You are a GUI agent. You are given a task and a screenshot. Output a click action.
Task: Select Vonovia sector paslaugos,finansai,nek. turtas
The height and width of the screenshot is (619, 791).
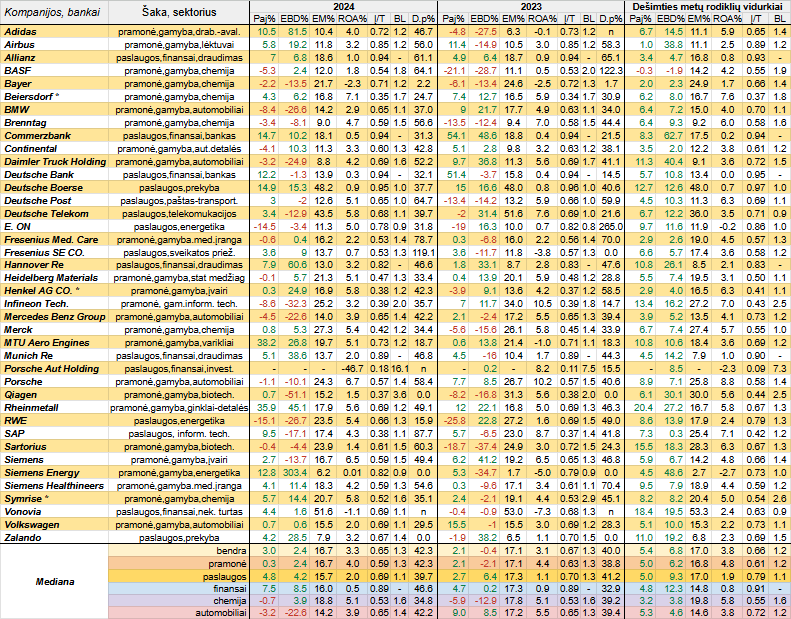pyautogui.click(x=179, y=512)
